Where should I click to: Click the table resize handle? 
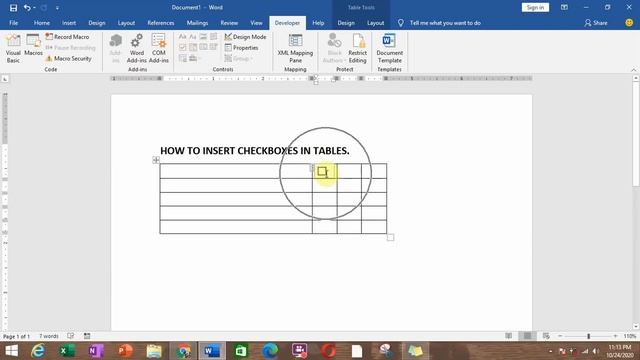point(391,238)
